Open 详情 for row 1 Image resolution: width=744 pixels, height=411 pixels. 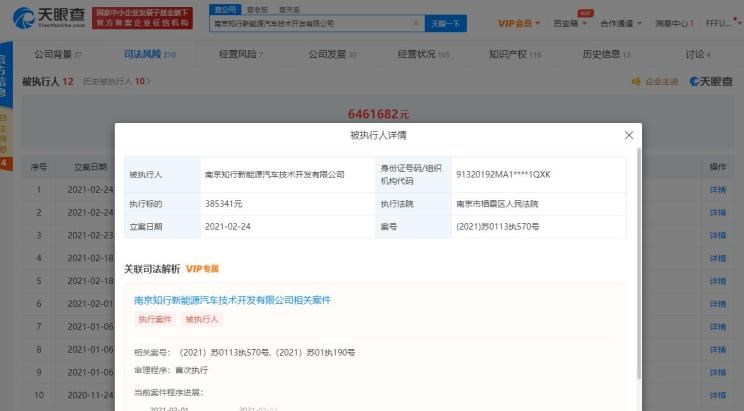717,190
